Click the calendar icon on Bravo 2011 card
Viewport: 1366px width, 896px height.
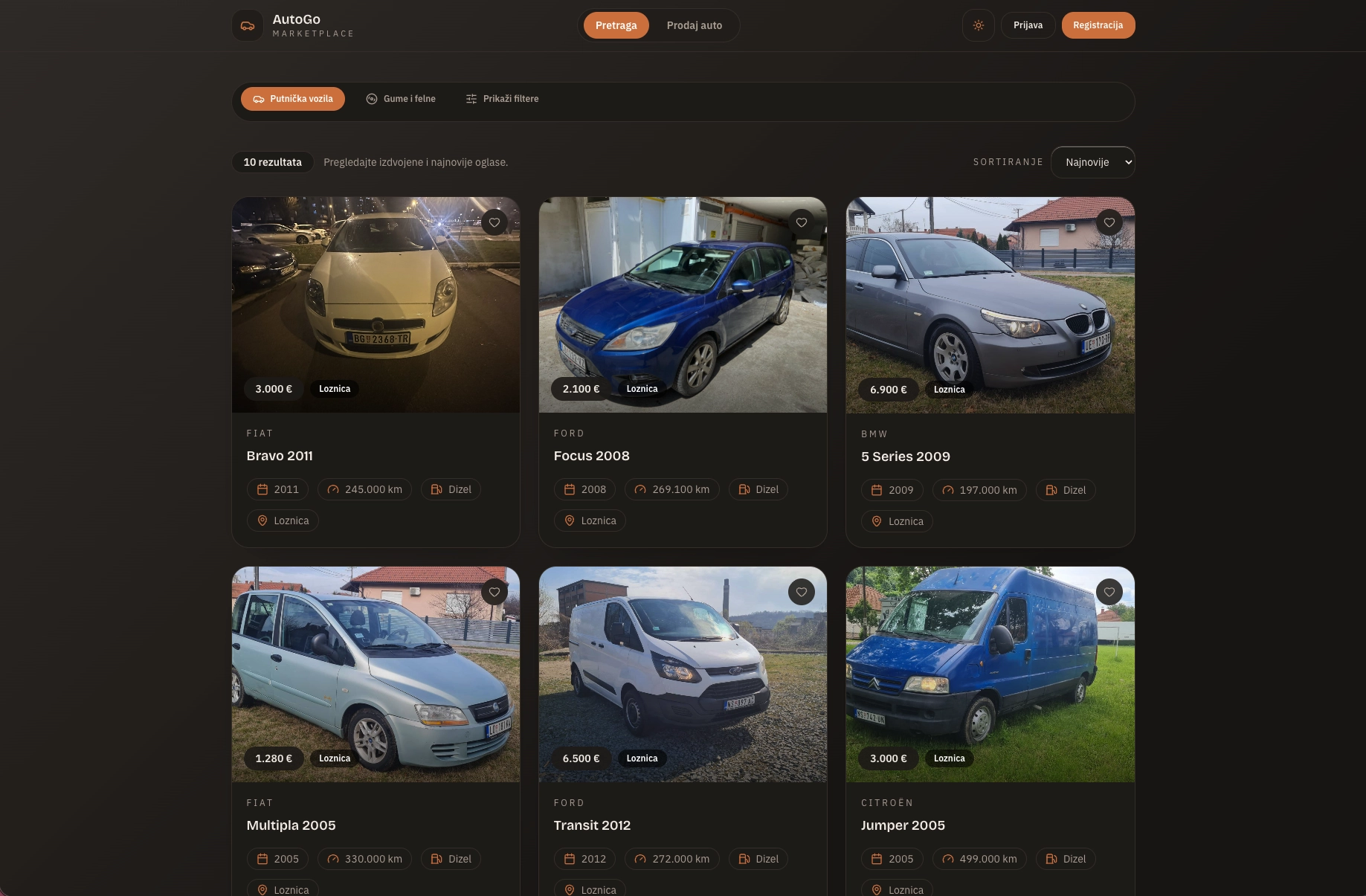[262, 489]
